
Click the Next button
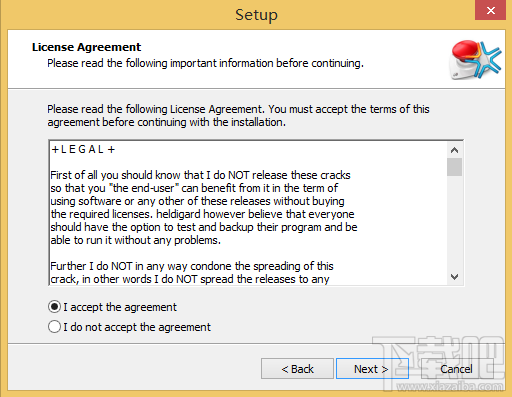click(x=372, y=369)
